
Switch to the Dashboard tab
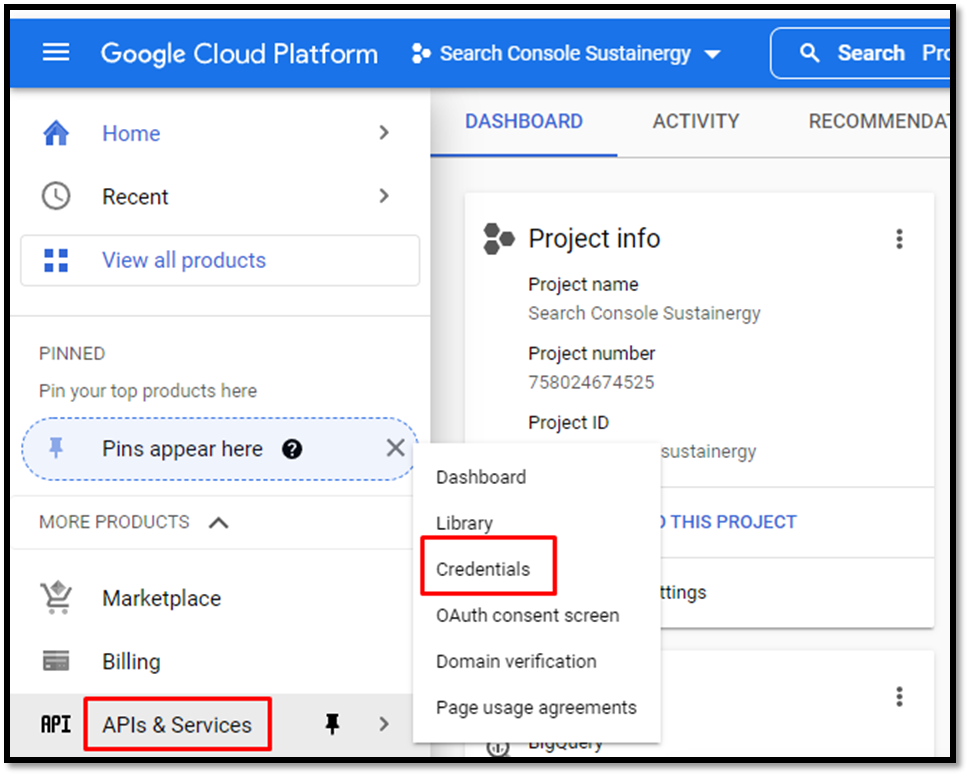point(524,121)
